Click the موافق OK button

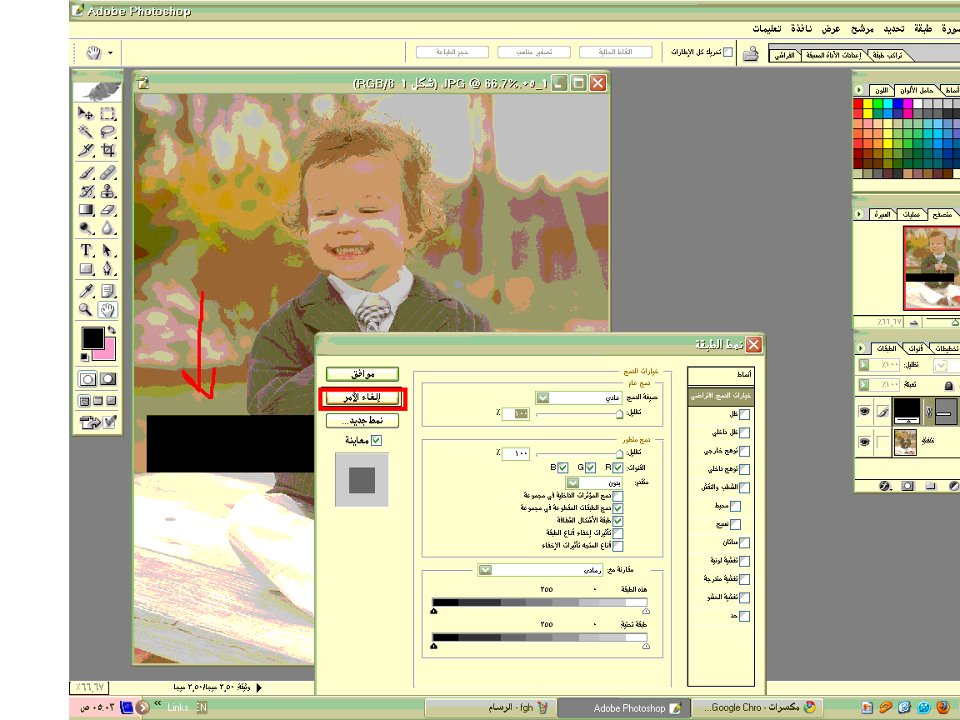pyautogui.click(x=361, y=374)
